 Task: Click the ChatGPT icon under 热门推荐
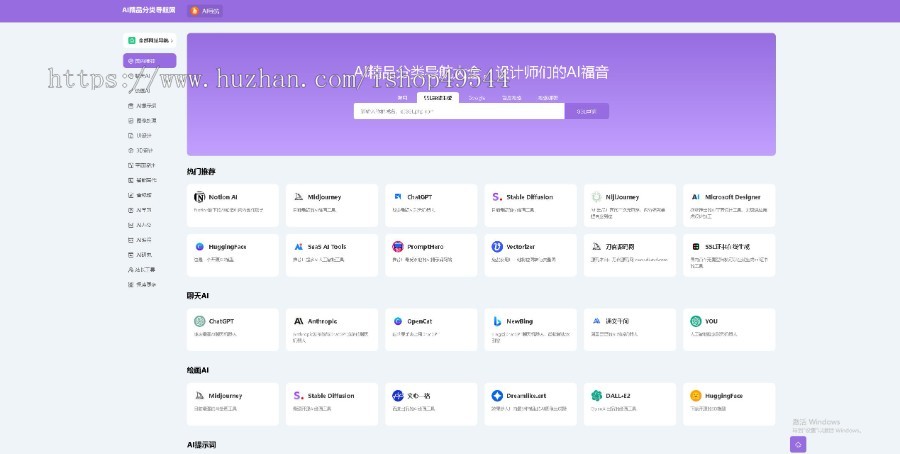(x=398, y=197)
